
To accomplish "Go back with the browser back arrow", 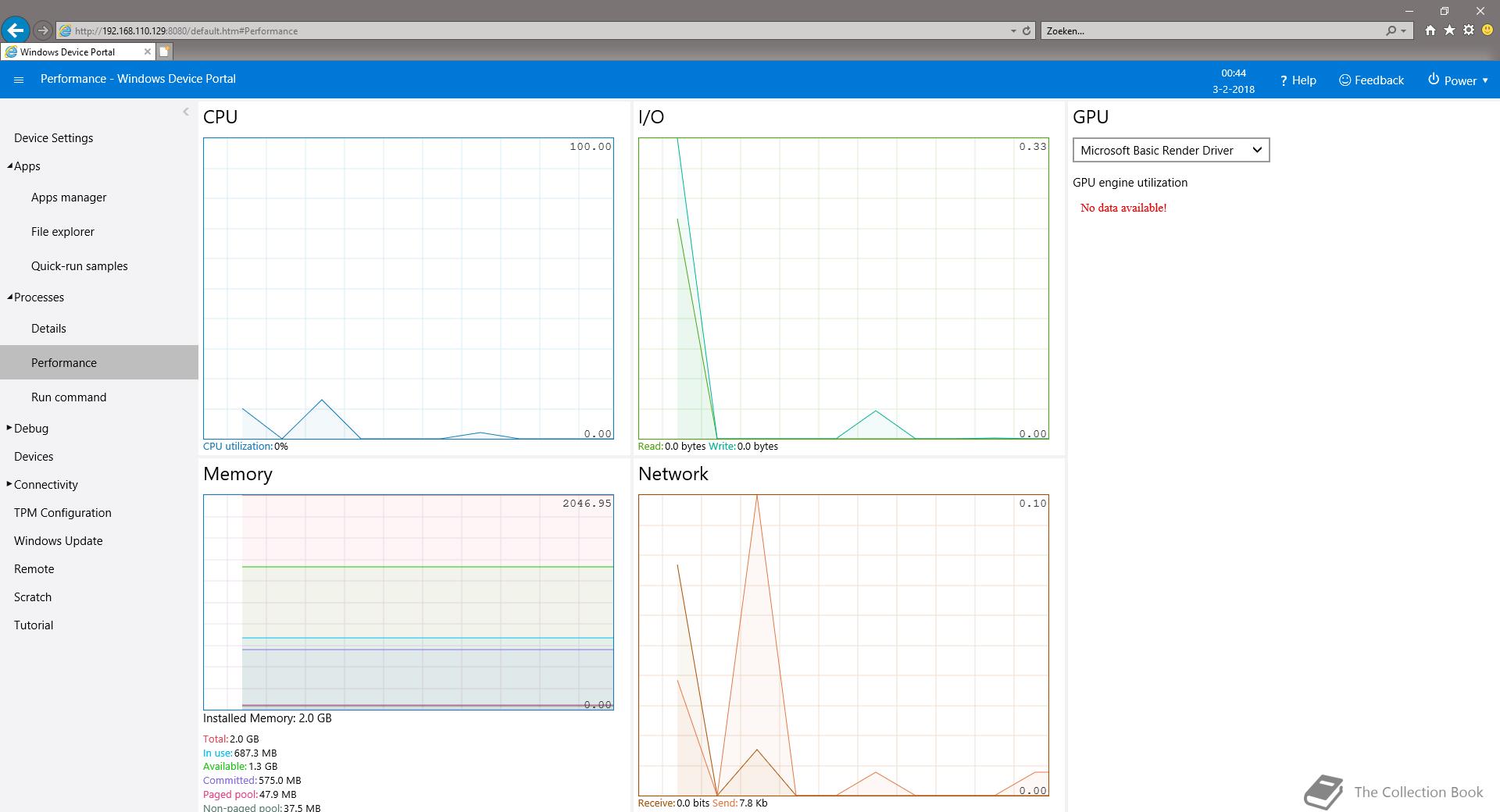I will pos(16,30).
